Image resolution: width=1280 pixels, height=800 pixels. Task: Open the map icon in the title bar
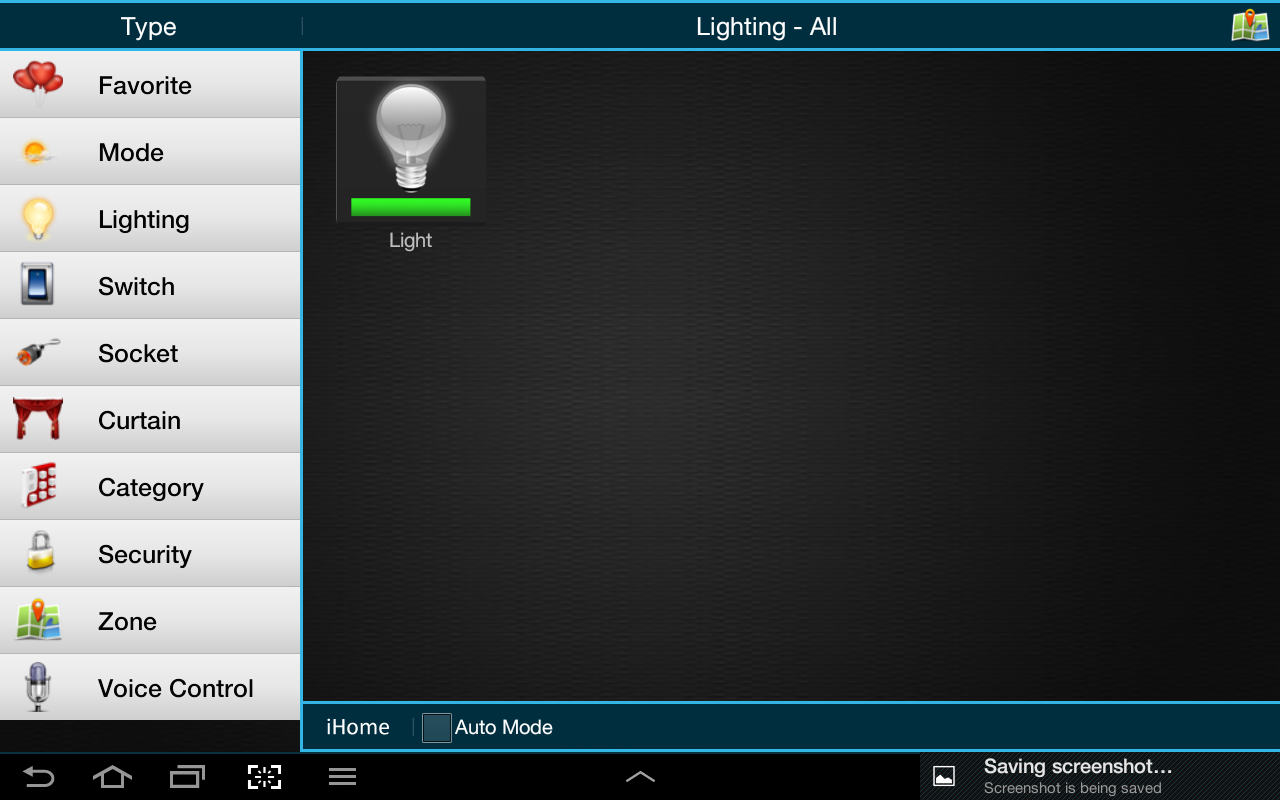point(1250,25)
